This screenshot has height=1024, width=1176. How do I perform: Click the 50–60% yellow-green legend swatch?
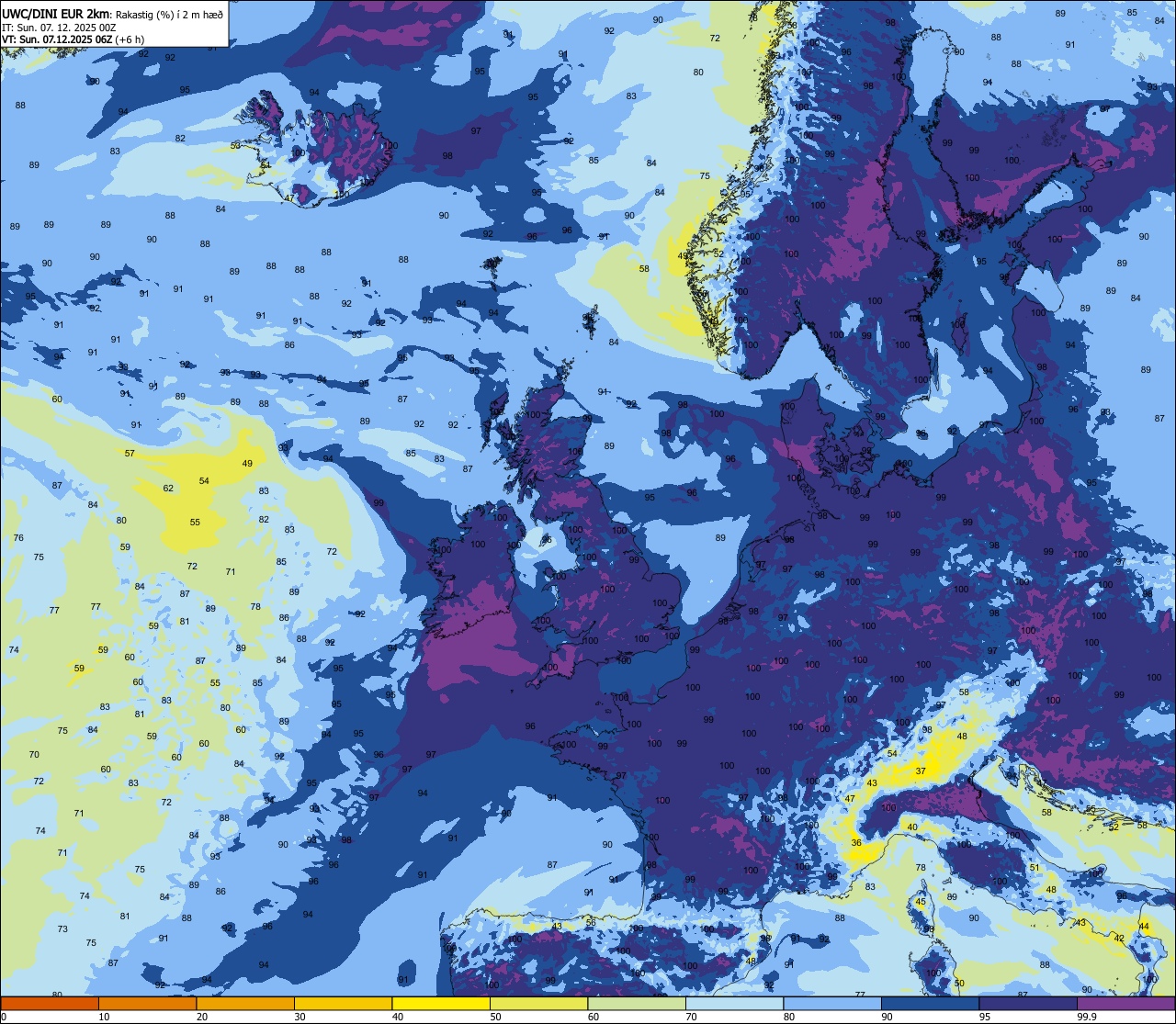coord(538,1003)
